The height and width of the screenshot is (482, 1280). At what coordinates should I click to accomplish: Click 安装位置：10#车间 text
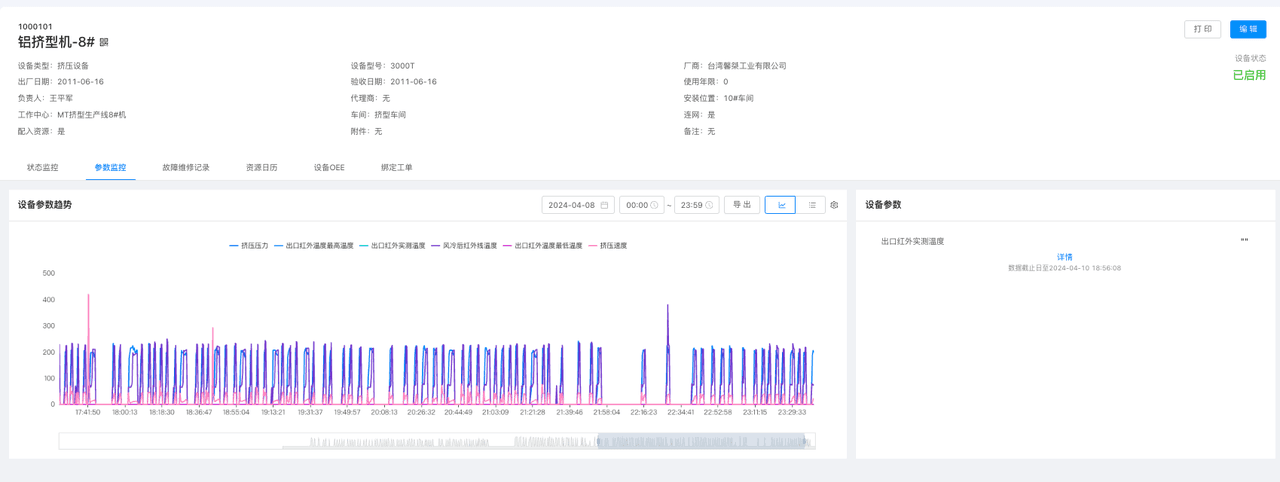pos(718,99)
